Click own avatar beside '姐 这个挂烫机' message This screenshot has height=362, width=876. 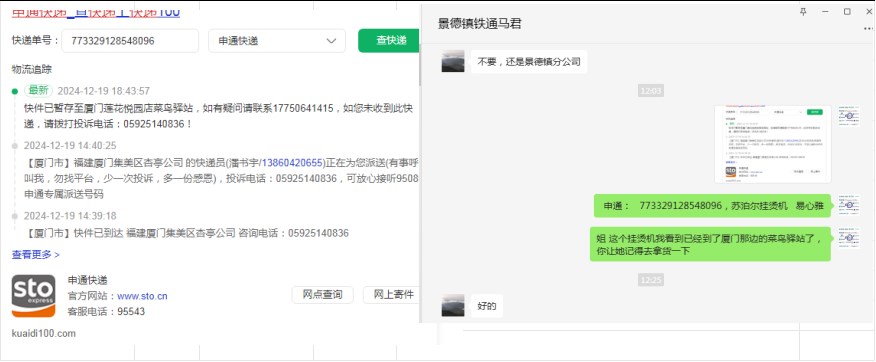point(849,238)
